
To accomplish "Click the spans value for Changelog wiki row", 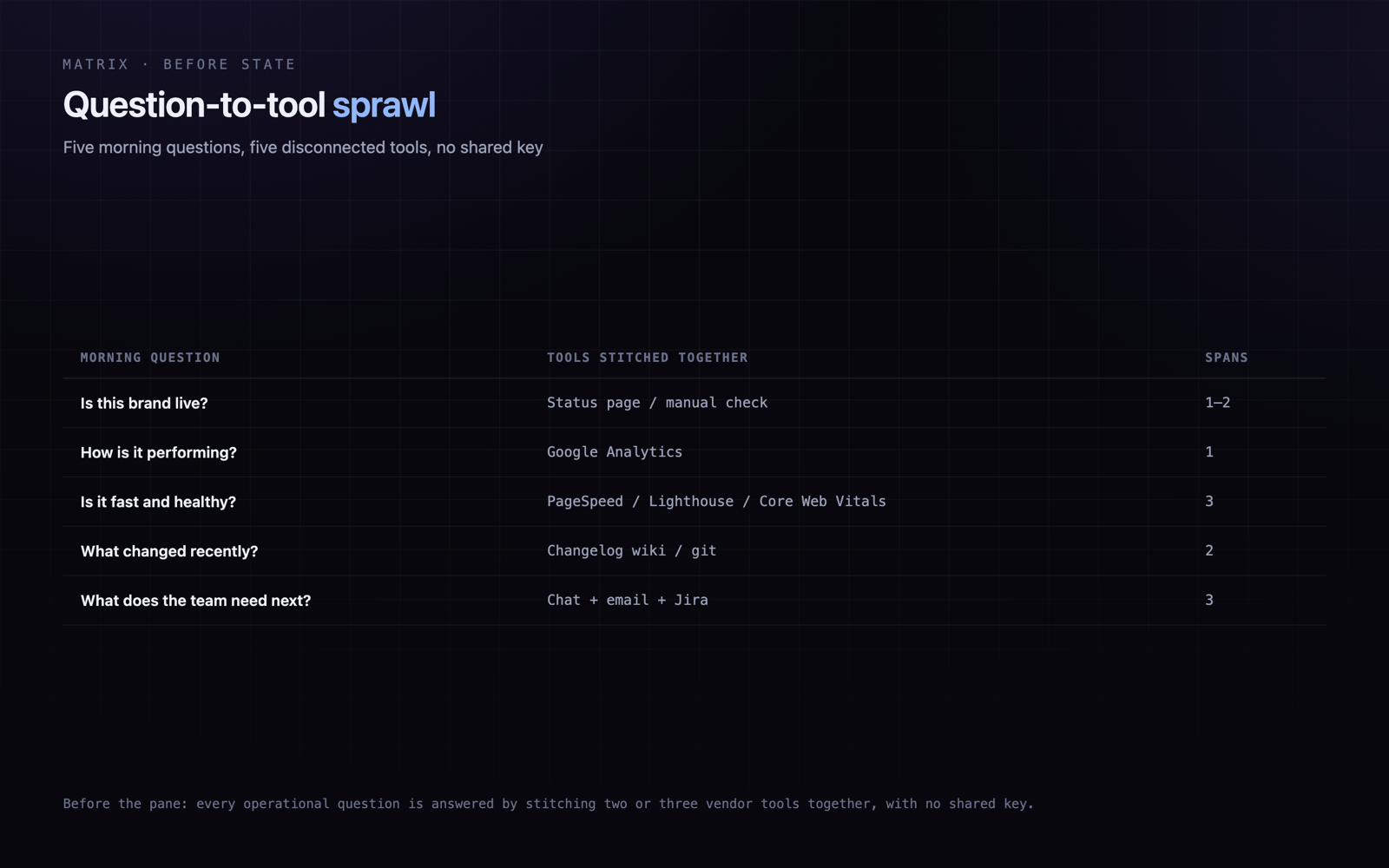I will pyautogui.click(x=1209, y=551).
